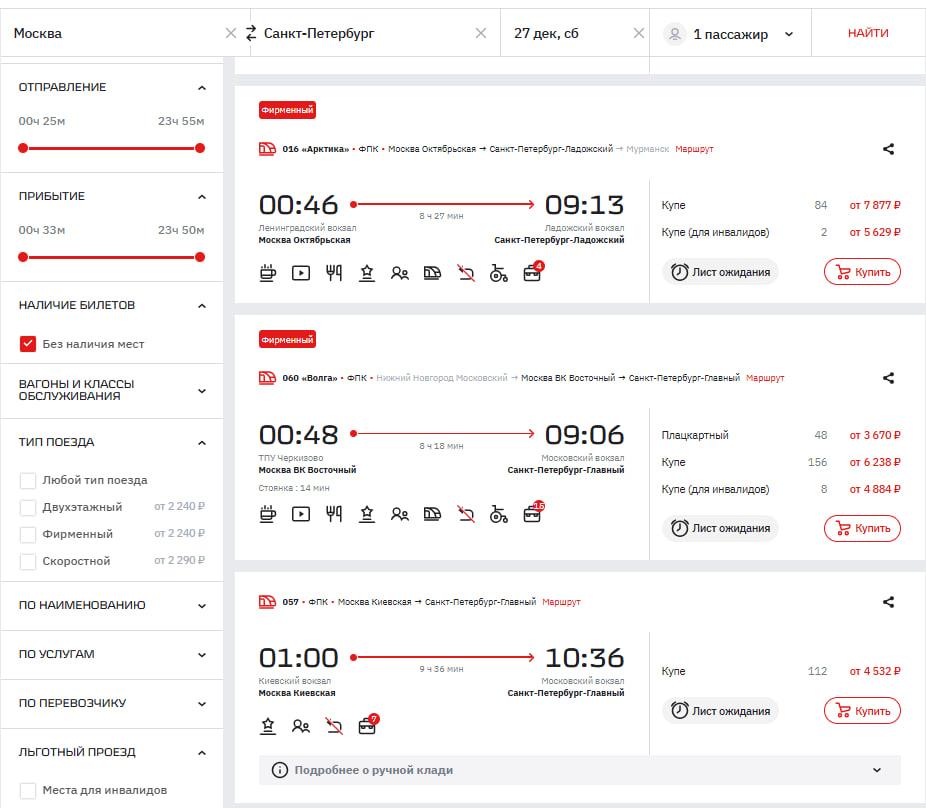Click the luggage icon for train 060
The height and width of the screenshot is (808, 926).
(x=533, y=513)
